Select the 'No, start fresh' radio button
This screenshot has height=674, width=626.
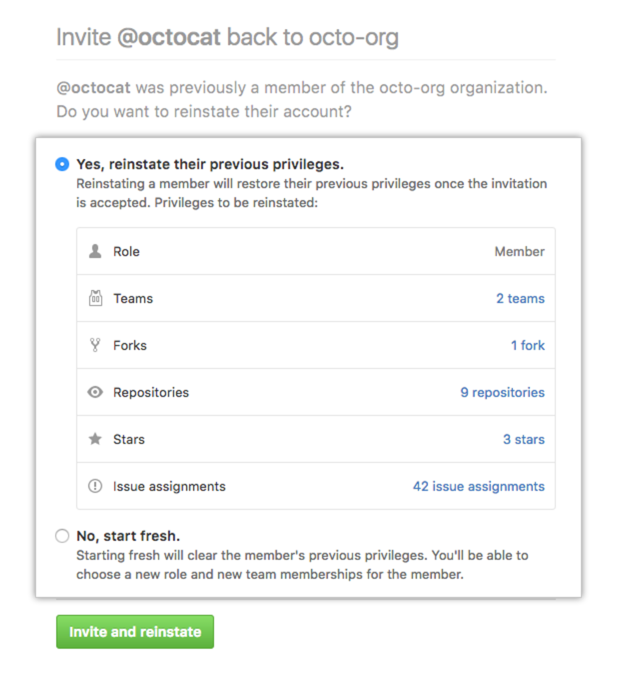tap(62, 536)
